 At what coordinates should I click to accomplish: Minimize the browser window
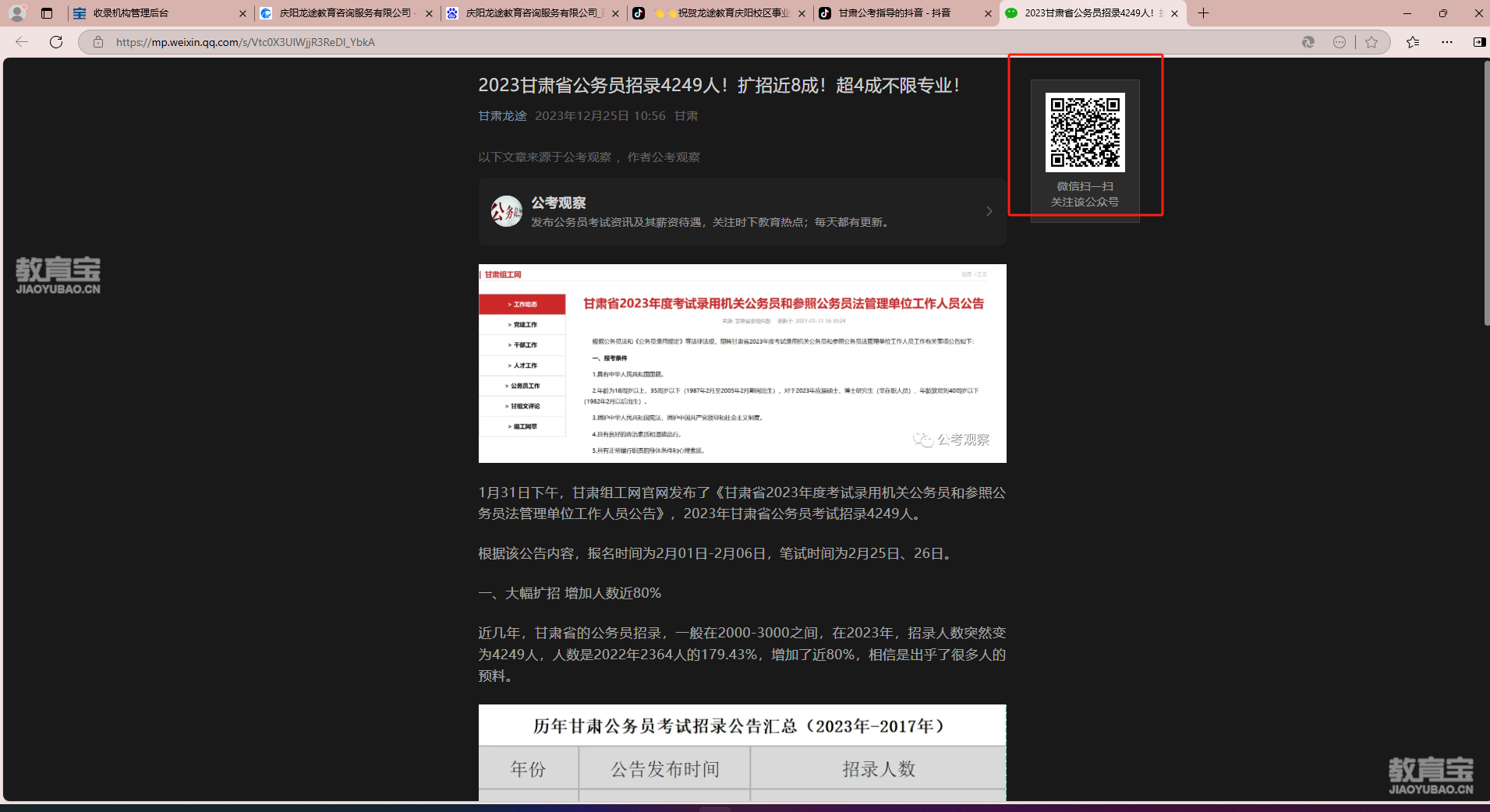(1407, 13)
